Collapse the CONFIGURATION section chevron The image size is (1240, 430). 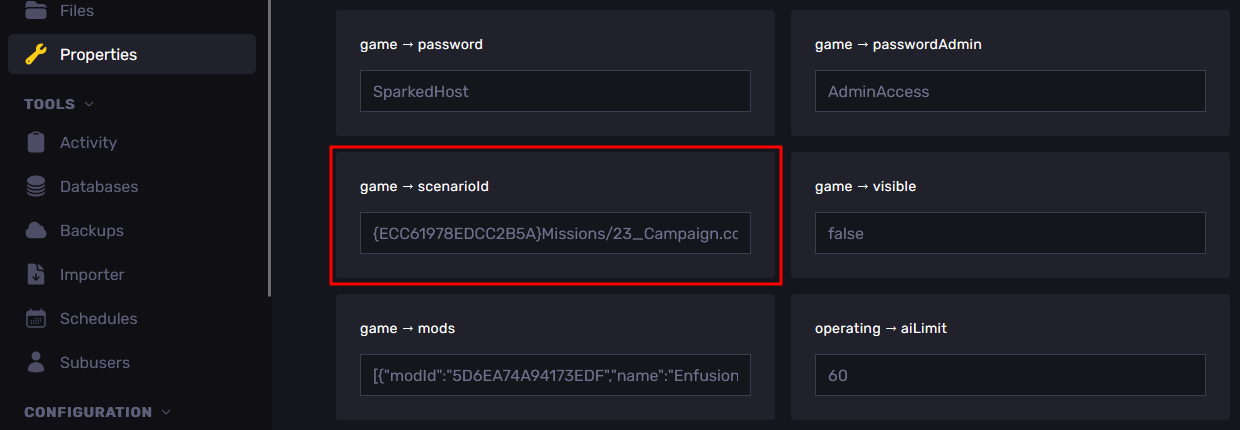point(166,412)
